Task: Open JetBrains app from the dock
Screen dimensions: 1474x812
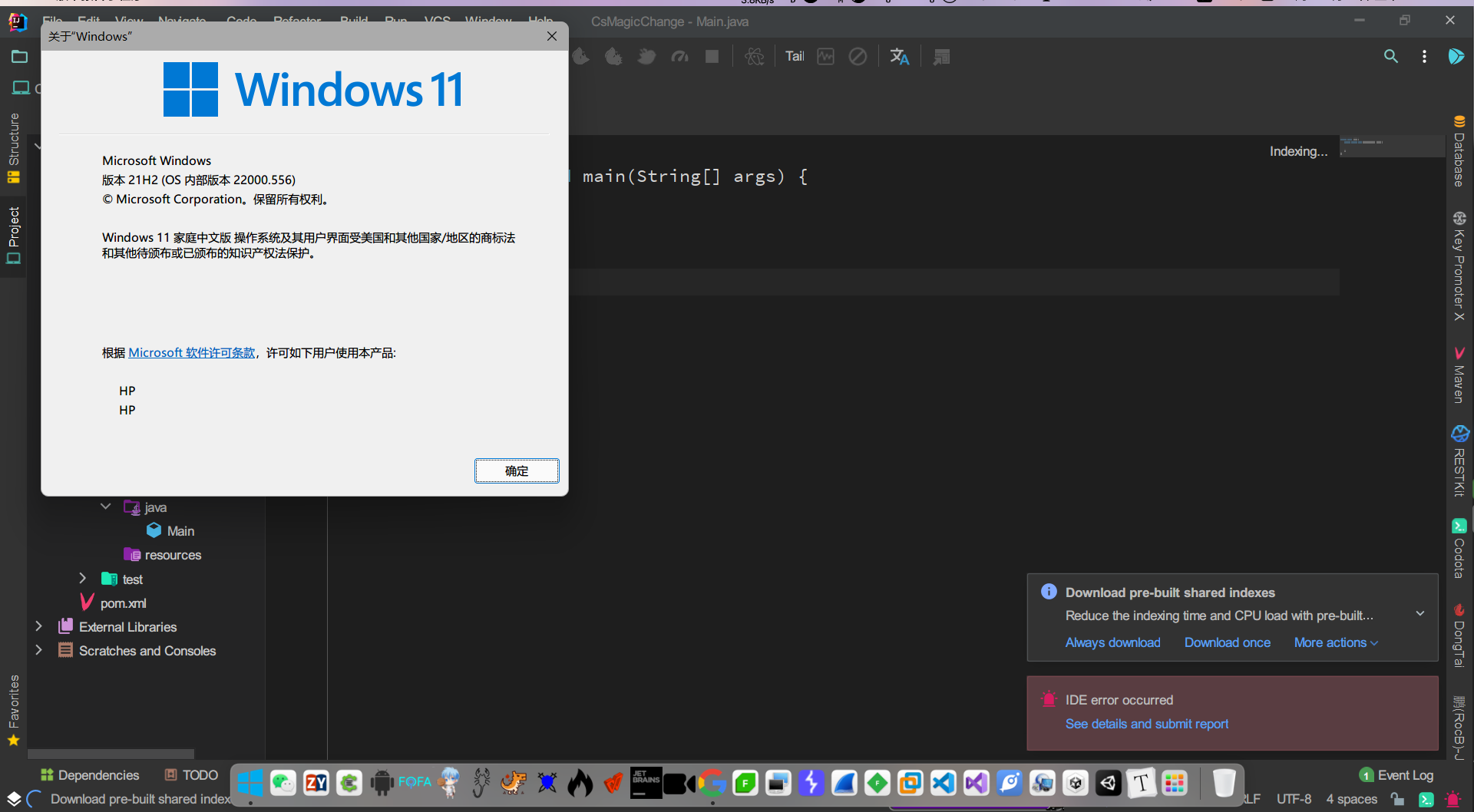Action: point(646,783)
